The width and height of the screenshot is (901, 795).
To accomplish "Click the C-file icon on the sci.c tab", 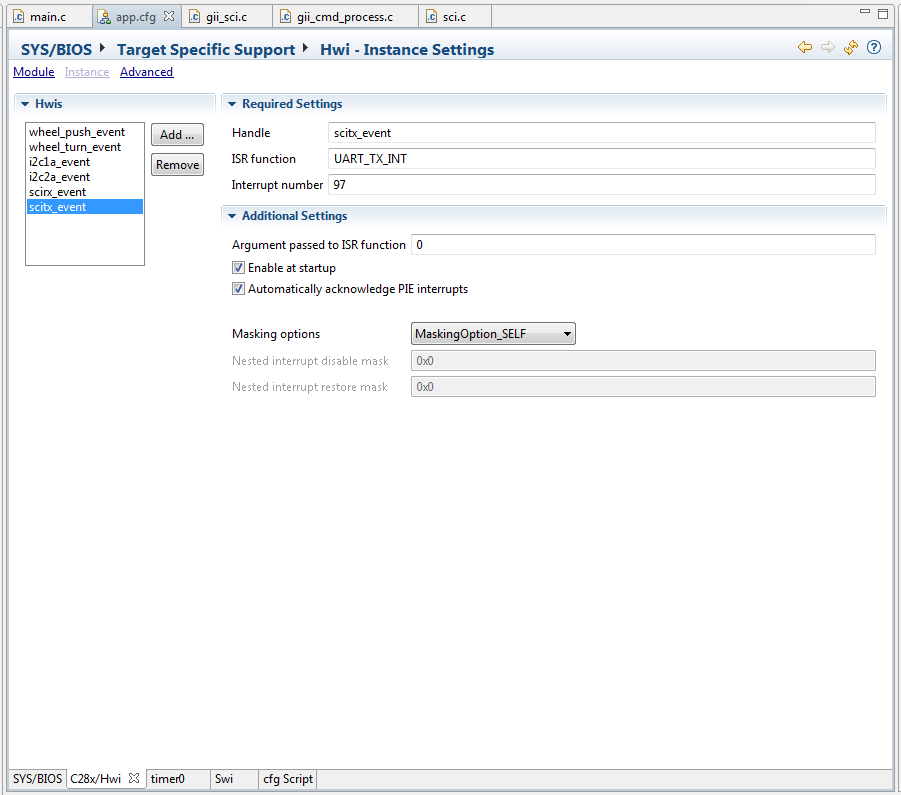I will 432,16.
